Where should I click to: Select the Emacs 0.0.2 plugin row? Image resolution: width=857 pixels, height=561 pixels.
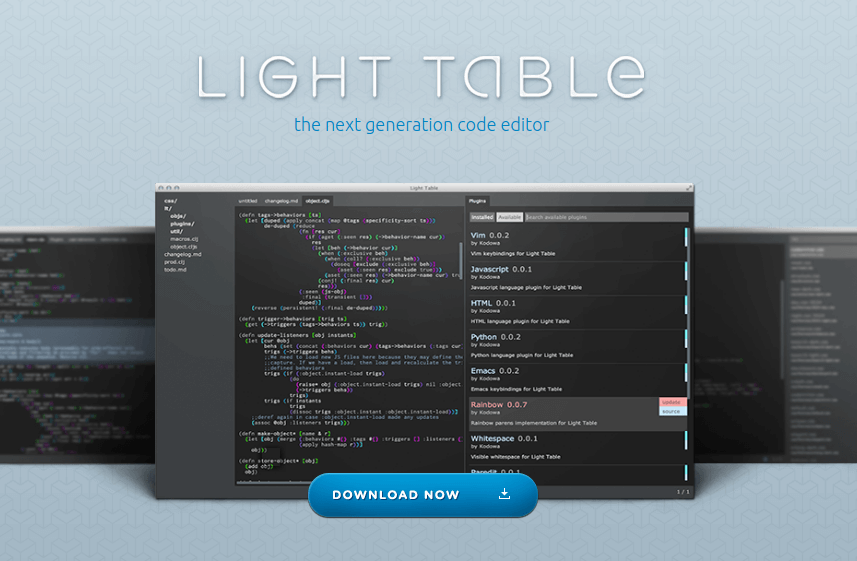pos(578,379)
